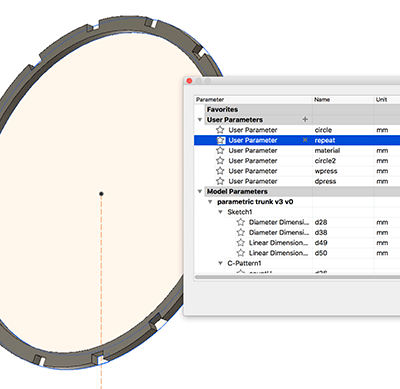Viewport: 400px width, 389px height.
Task: Click the mm unit for material
Action: (x=382, y=151)
